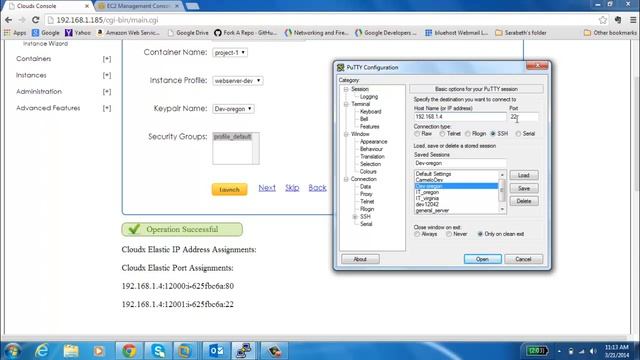This screenshot has height=360, width=640.
Task: Click the browser Back arrow
Action: [9, 20]
